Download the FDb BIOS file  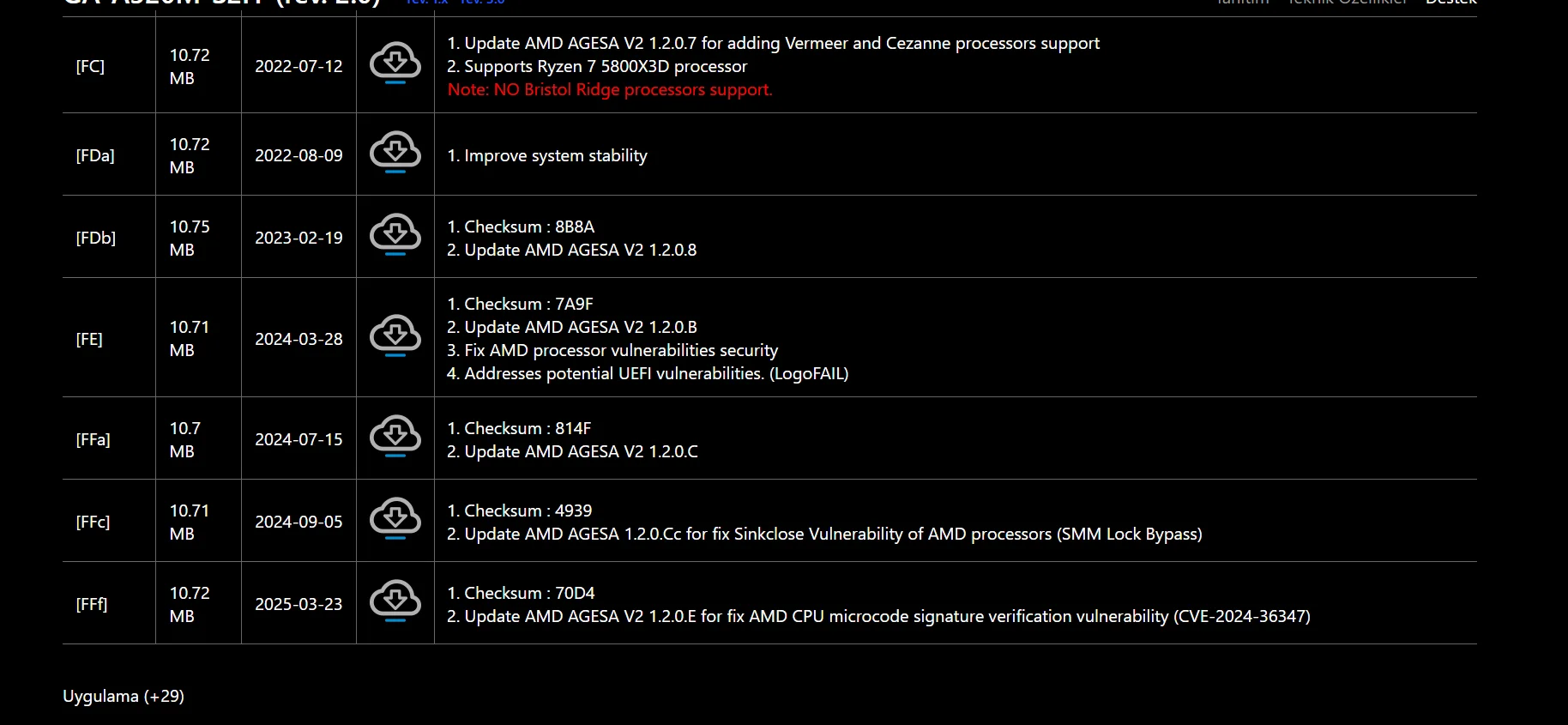(x=395, y=234)
